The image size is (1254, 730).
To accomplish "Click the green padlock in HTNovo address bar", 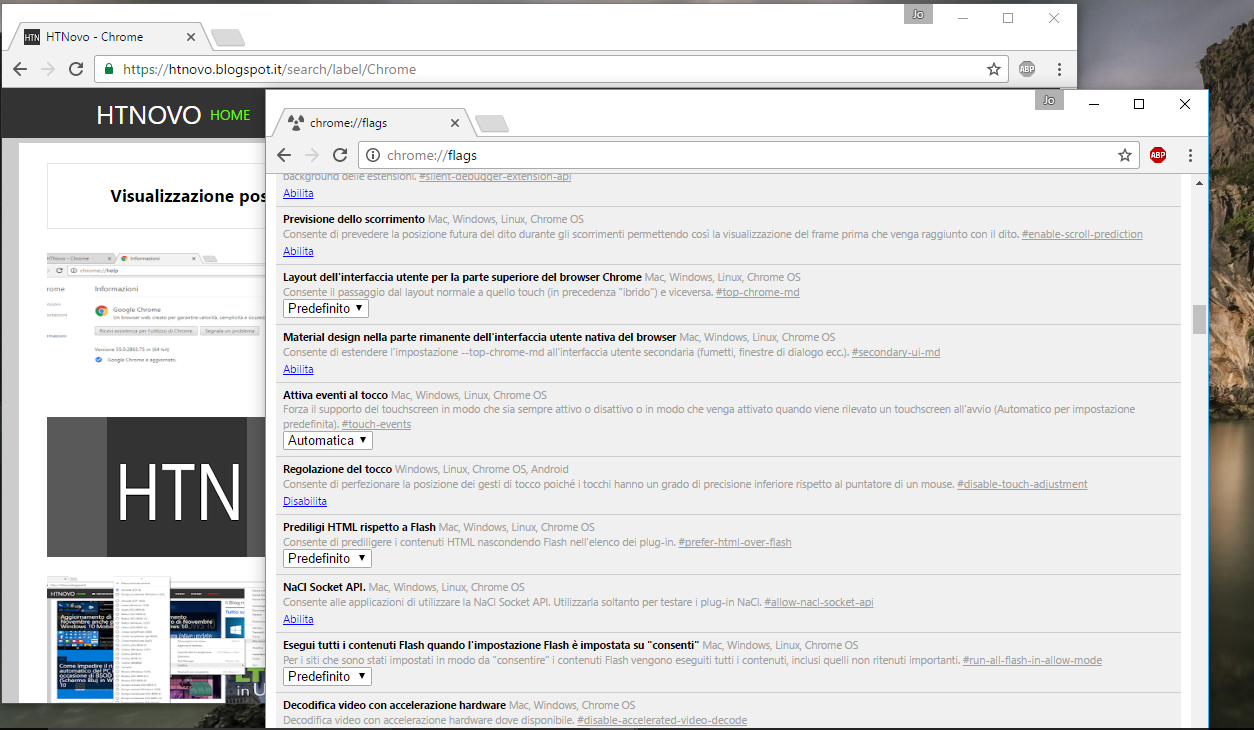I will [108, 69].
